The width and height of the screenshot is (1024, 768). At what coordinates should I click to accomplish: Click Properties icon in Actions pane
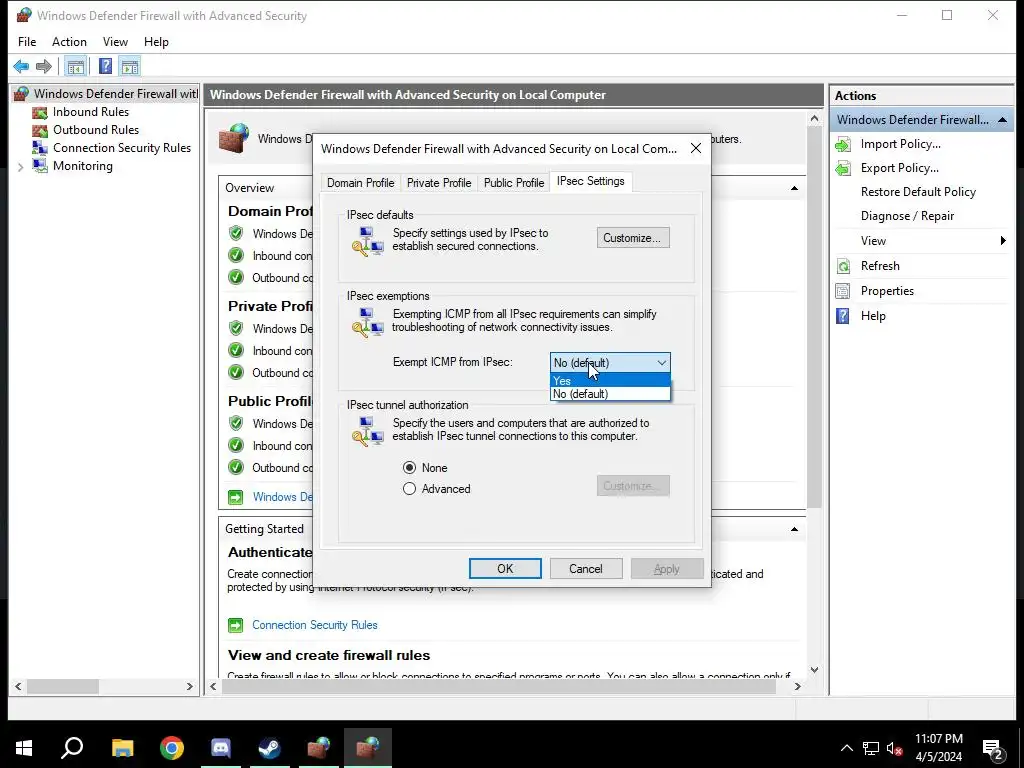843,291
